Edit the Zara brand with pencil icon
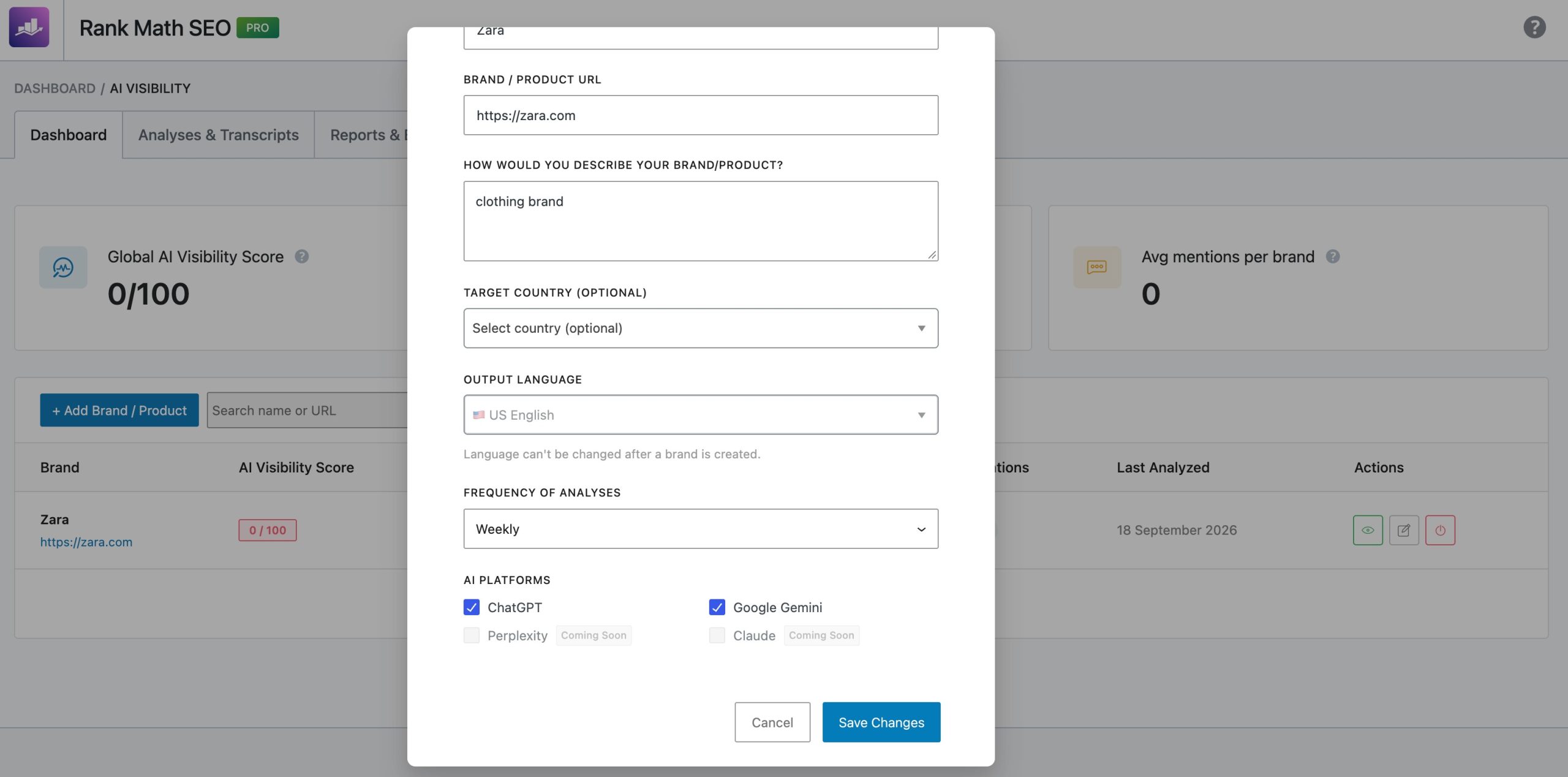The width and height of the screenshot is (1568, 777). tap(1404, 530)
